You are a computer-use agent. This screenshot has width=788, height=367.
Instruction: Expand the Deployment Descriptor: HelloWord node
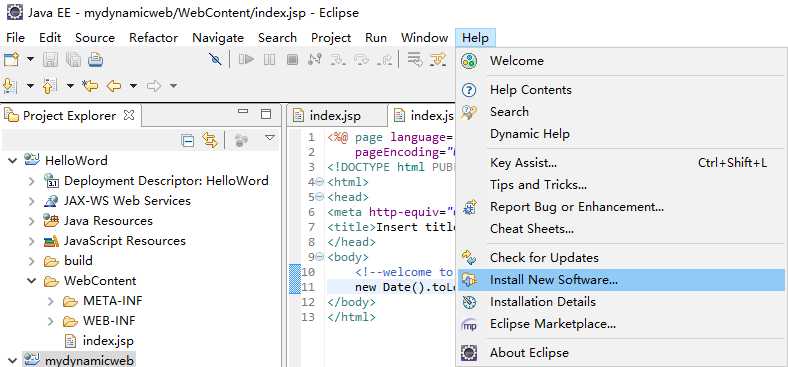(32, 180)
